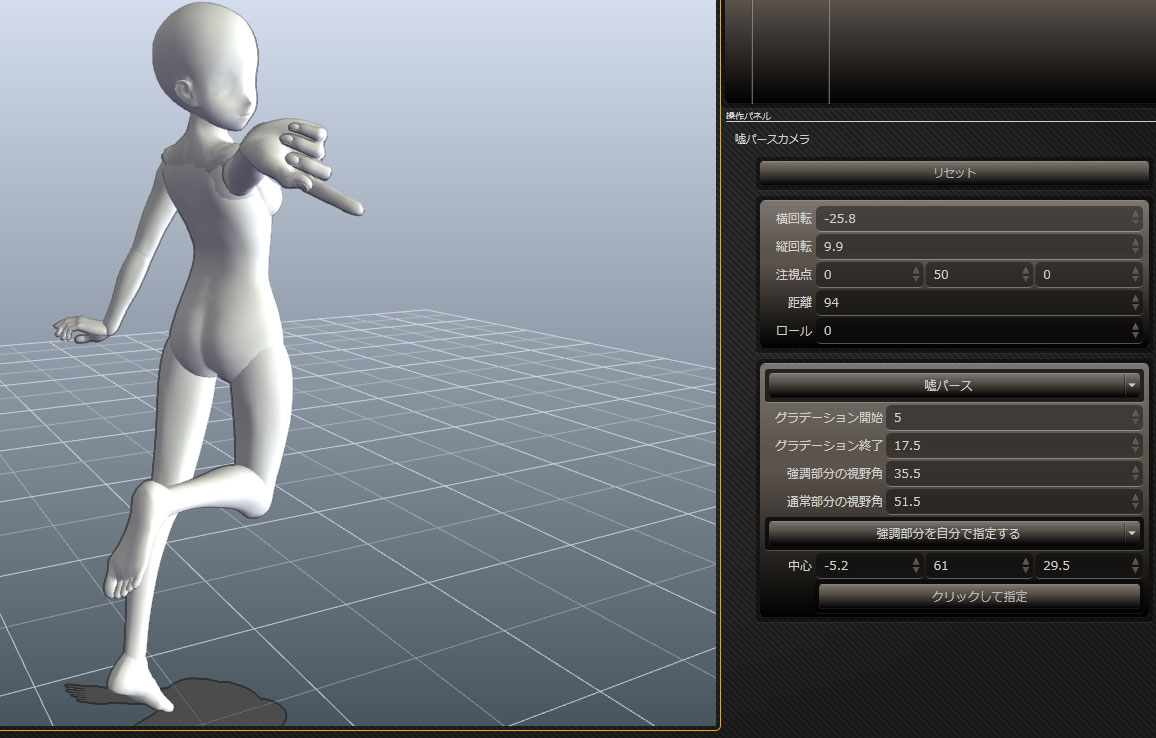The width and height of the screenshot is (1156, 738).
Task: Click the 距離 input field showing 94
Action: click(970, 302)
